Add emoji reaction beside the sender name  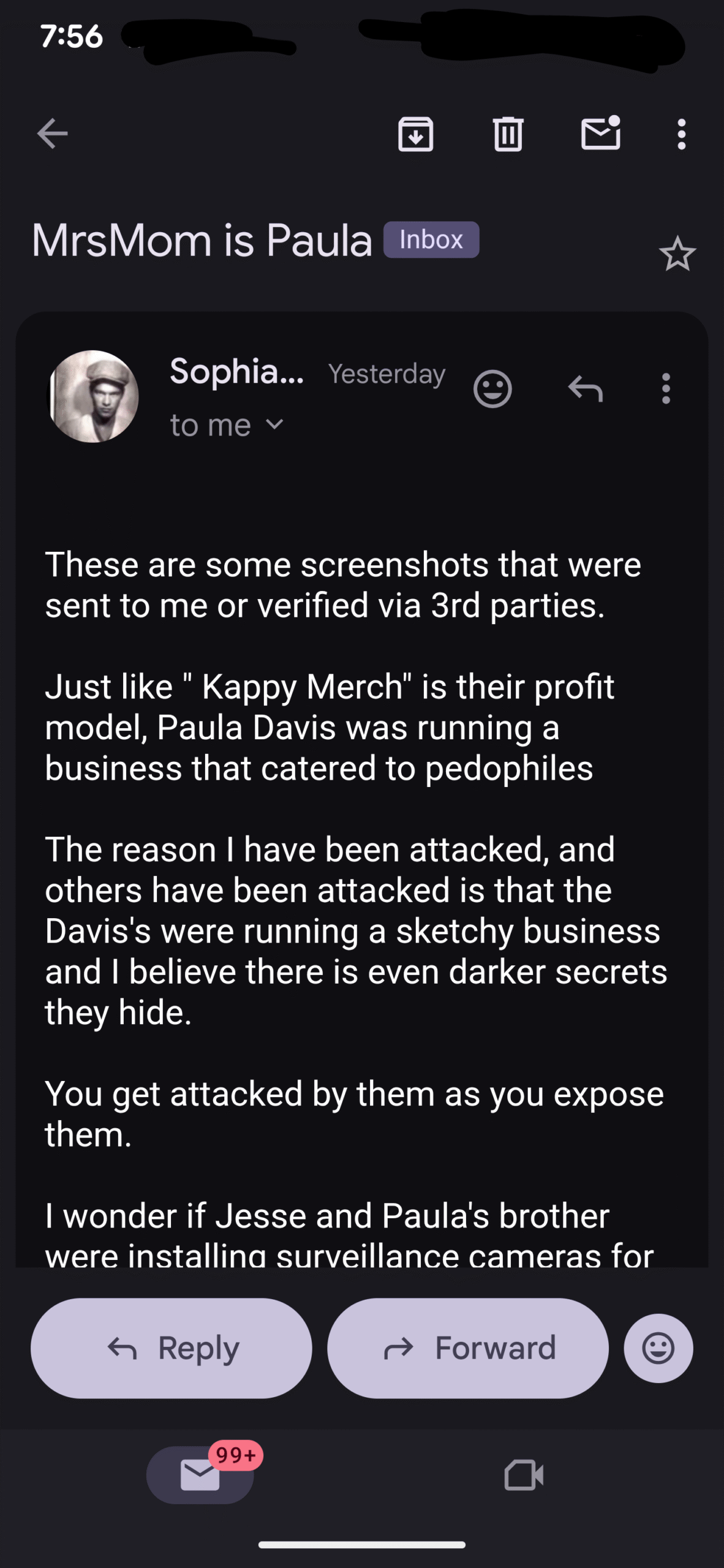[492, 389]
